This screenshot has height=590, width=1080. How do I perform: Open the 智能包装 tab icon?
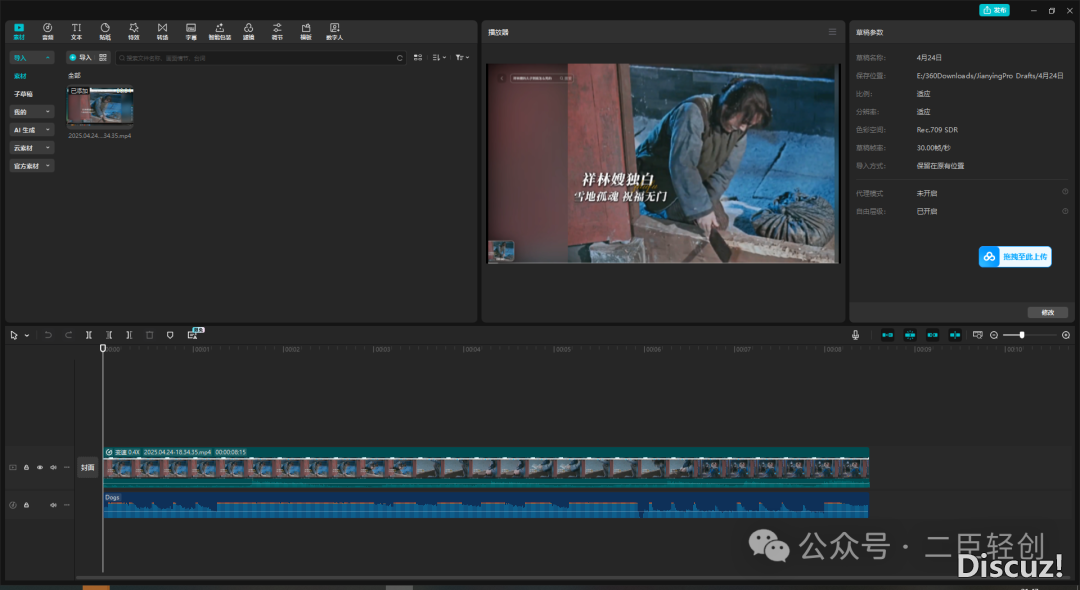click(x=220, y=31)
